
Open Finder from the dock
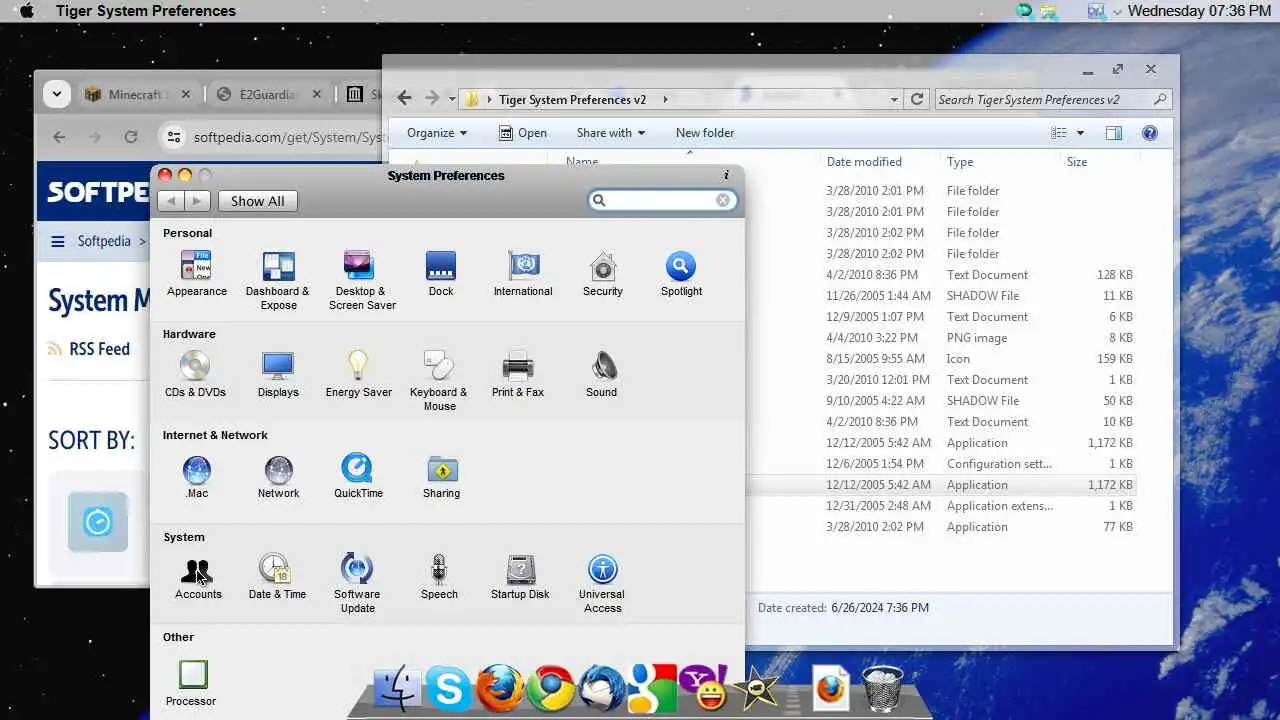[x=398, y=689]
